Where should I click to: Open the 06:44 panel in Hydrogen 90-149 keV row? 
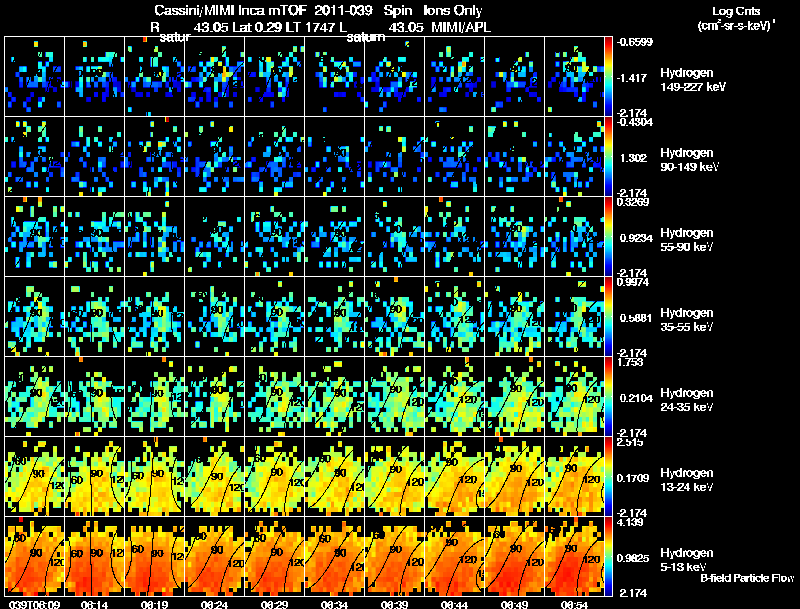point(454,157)
